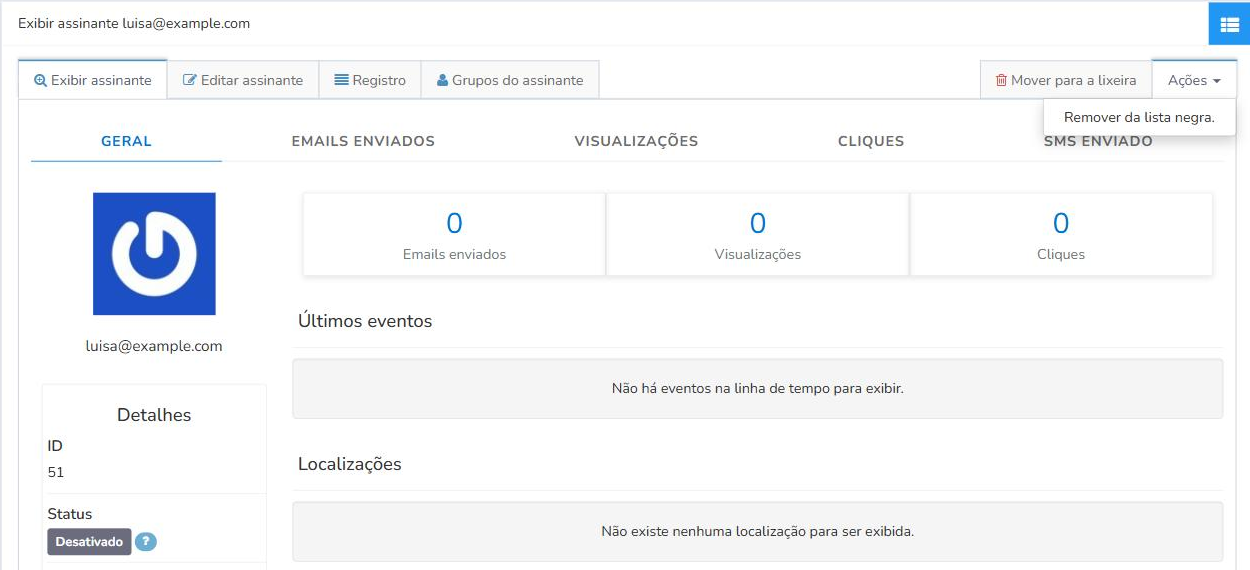Select the GERAL sub-tab
The image size is (1250, 570).
126,141
